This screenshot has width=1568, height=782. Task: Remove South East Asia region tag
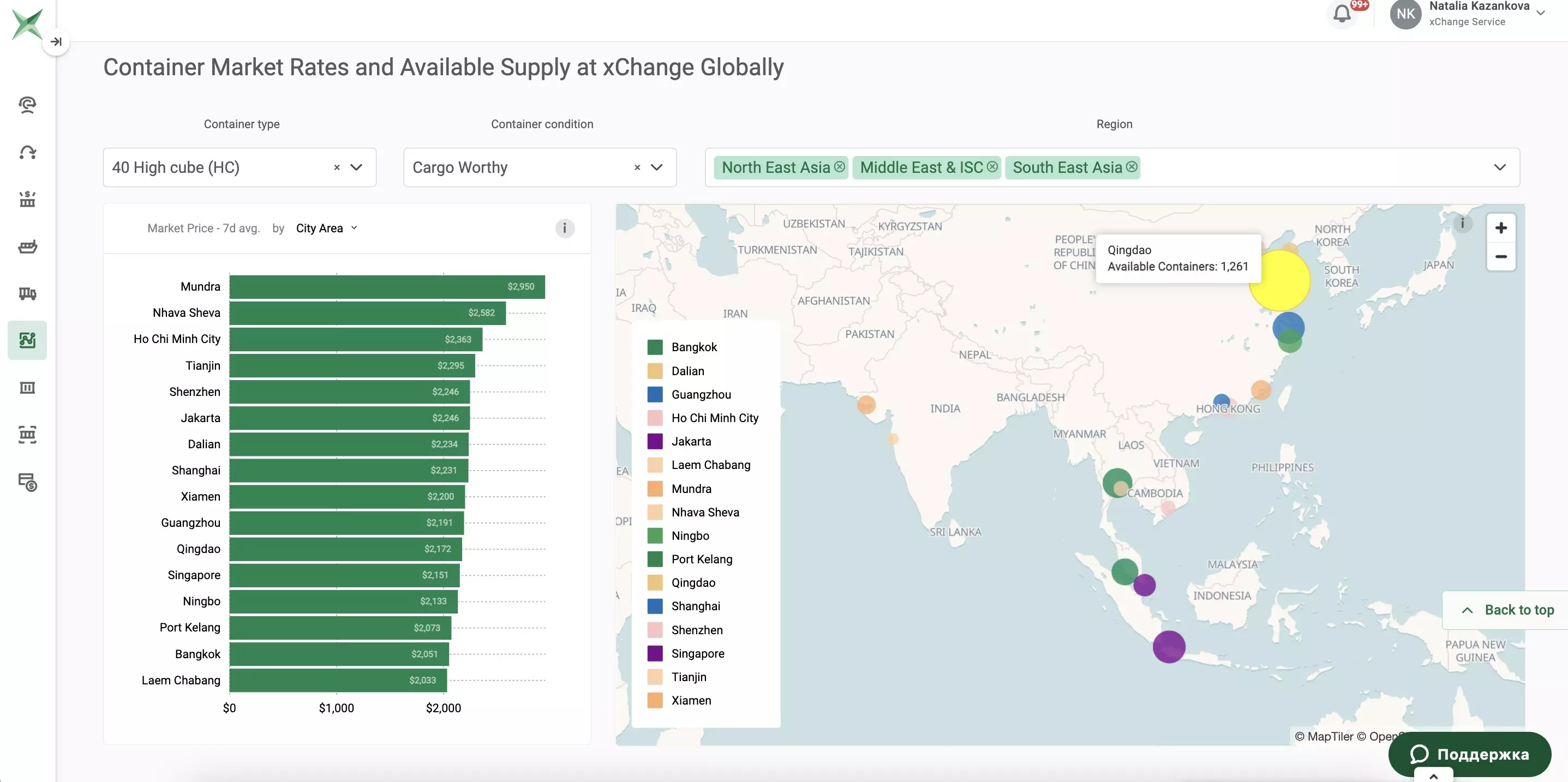(1132, 167)
